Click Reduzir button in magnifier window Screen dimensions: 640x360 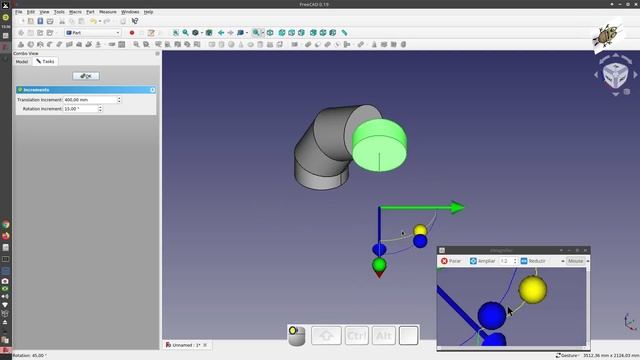[533, 261]
